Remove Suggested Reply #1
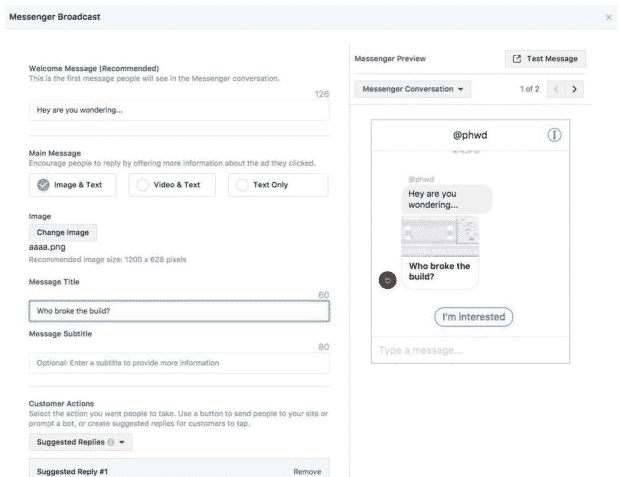The image size is (620, 477). 307,470
